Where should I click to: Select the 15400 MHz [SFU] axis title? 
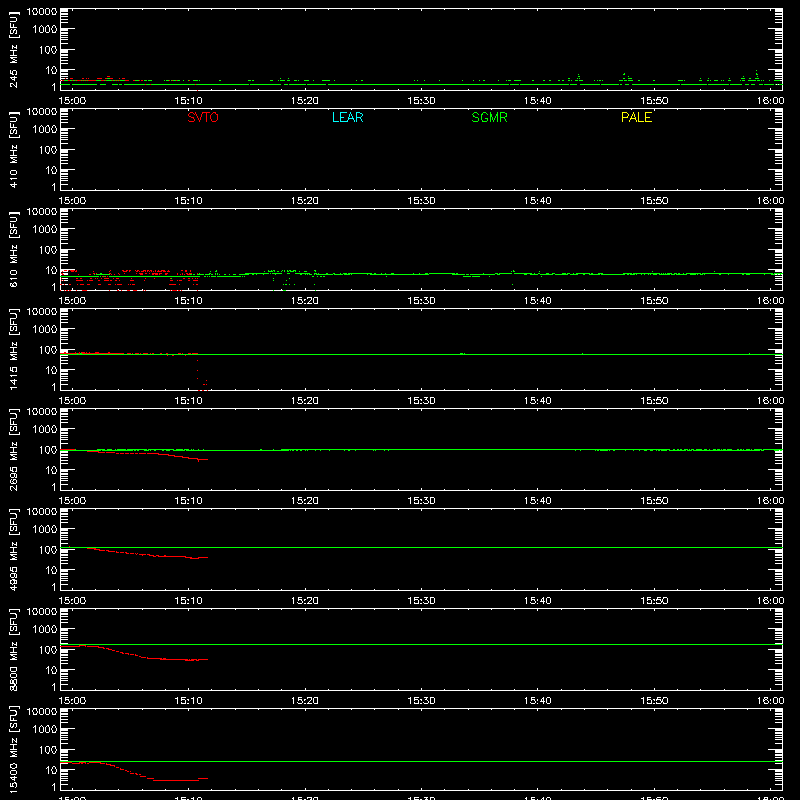coord(13,749)
